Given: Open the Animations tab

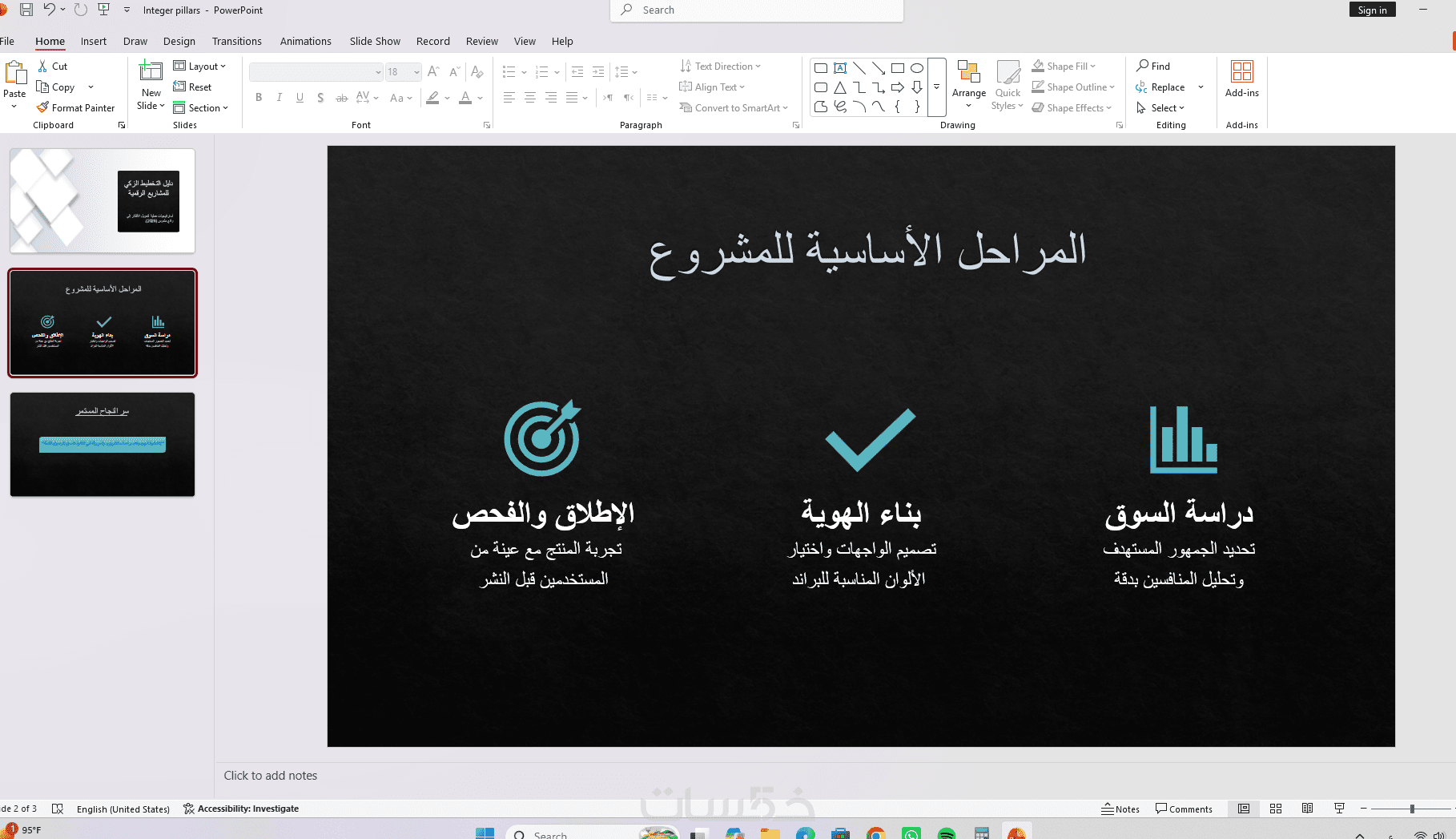Looking at the screenshot, I should (x=306, y=42).
